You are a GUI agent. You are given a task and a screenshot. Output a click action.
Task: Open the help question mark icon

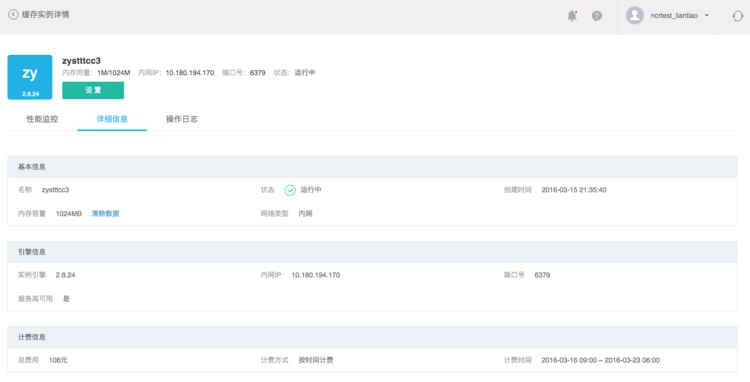[x=596, y=16]
